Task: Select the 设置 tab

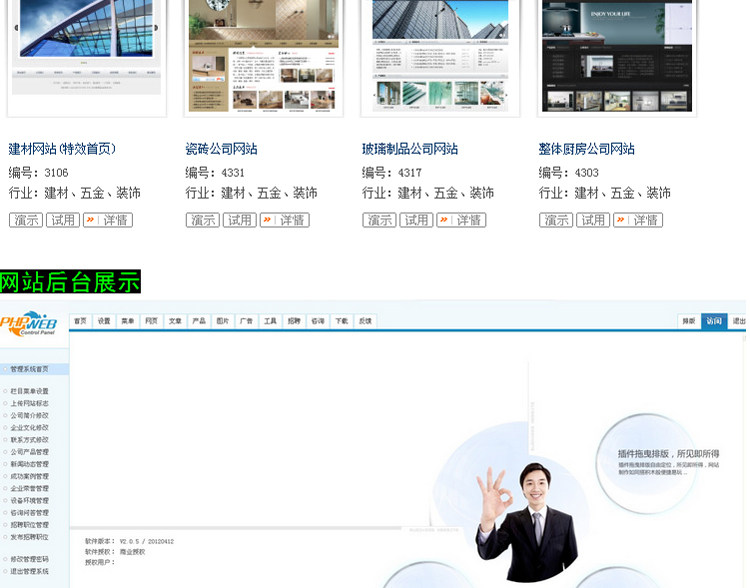Action: click(104, 321)
